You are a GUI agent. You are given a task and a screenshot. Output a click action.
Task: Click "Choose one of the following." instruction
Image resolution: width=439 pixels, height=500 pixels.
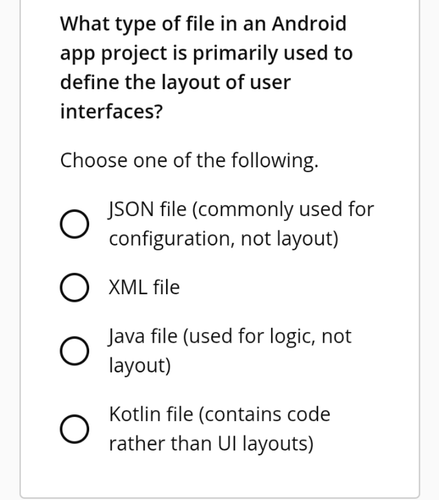click(189, 161)
